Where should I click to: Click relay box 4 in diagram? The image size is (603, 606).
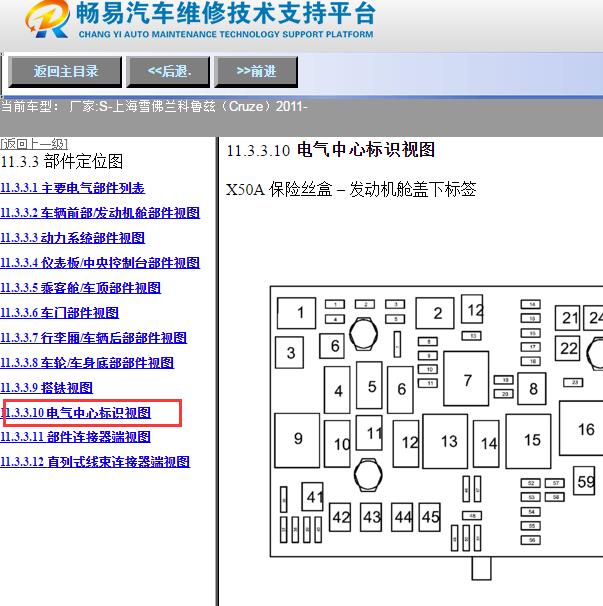coord(337,390)
